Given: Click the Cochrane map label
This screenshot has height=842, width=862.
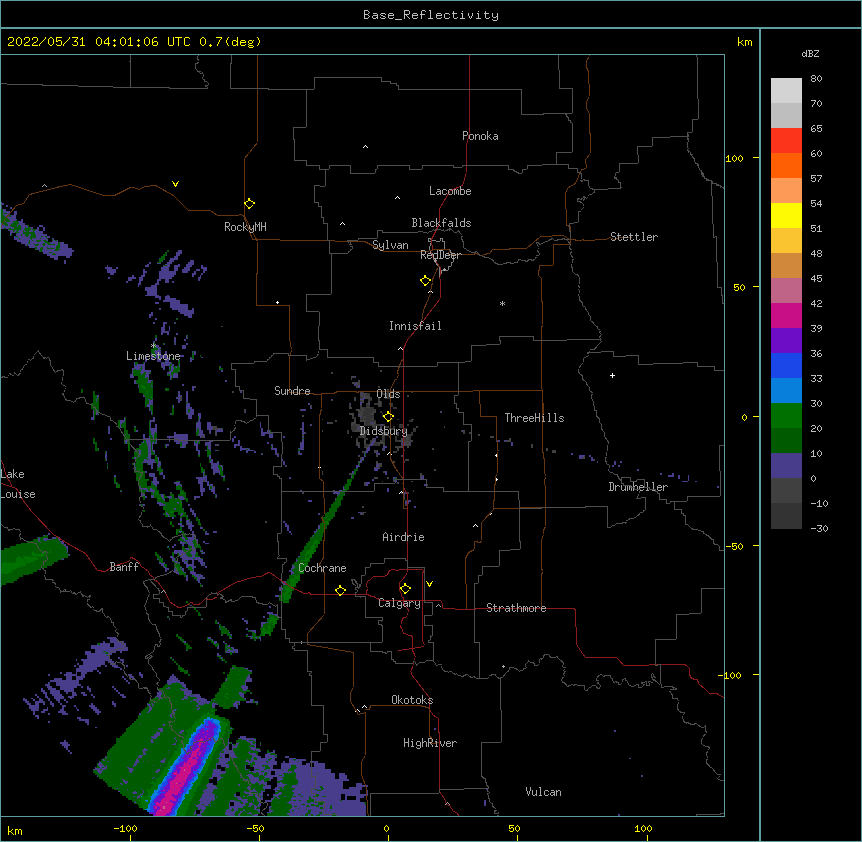Looking at the screenshot, I should [322, 568].
